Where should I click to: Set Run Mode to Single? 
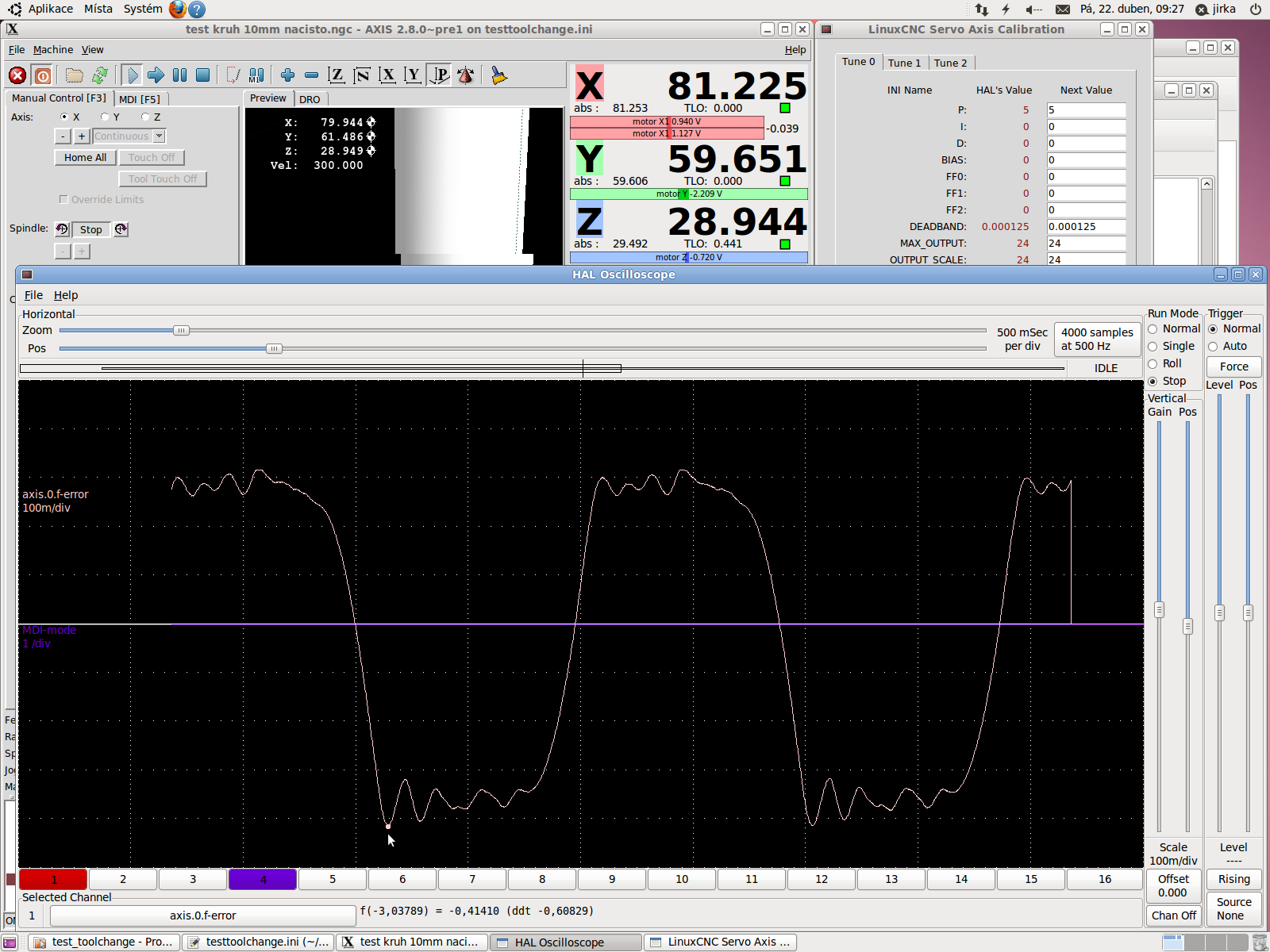[x=1153, y=347]
